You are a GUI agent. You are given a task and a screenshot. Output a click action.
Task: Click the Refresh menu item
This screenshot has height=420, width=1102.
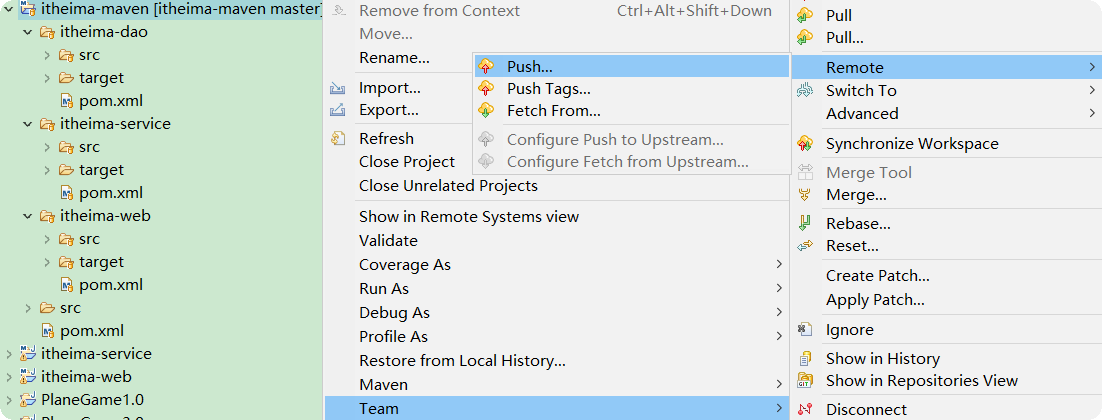pos(386,139)
